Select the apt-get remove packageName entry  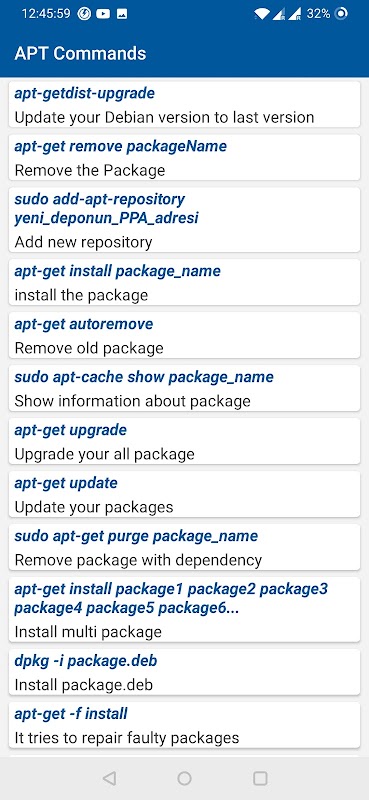[x=184, y=158]
